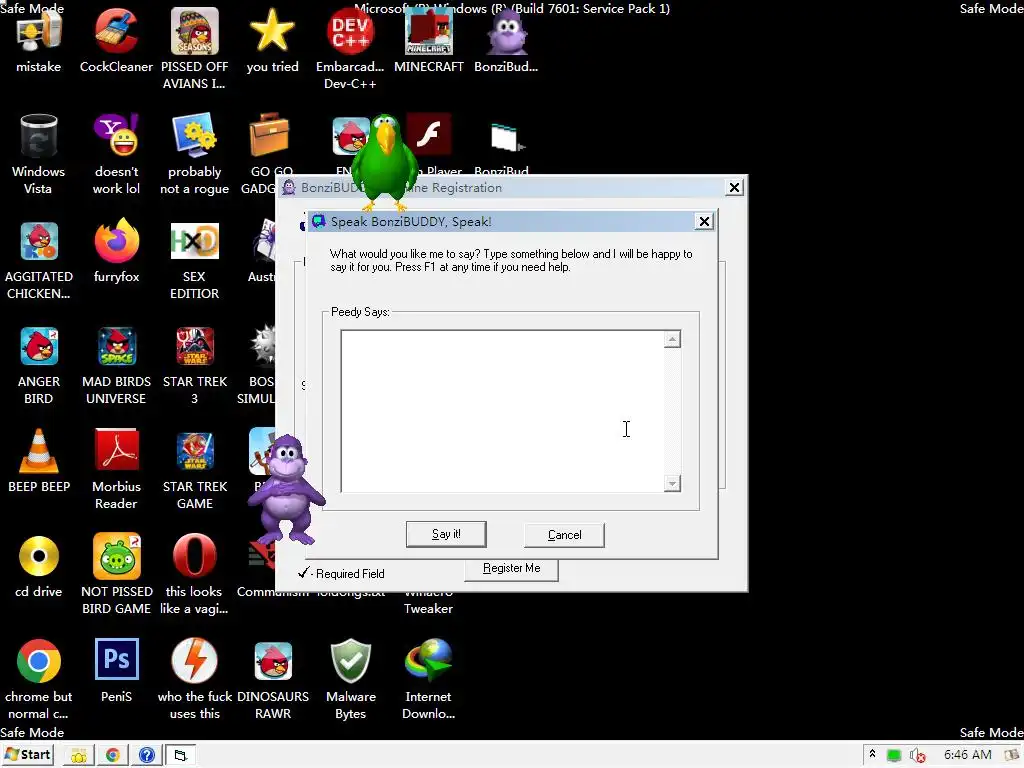Open the ANGER BIRD desktop icon
This screenshot has height=768, width=1024.
pos(39,346)
